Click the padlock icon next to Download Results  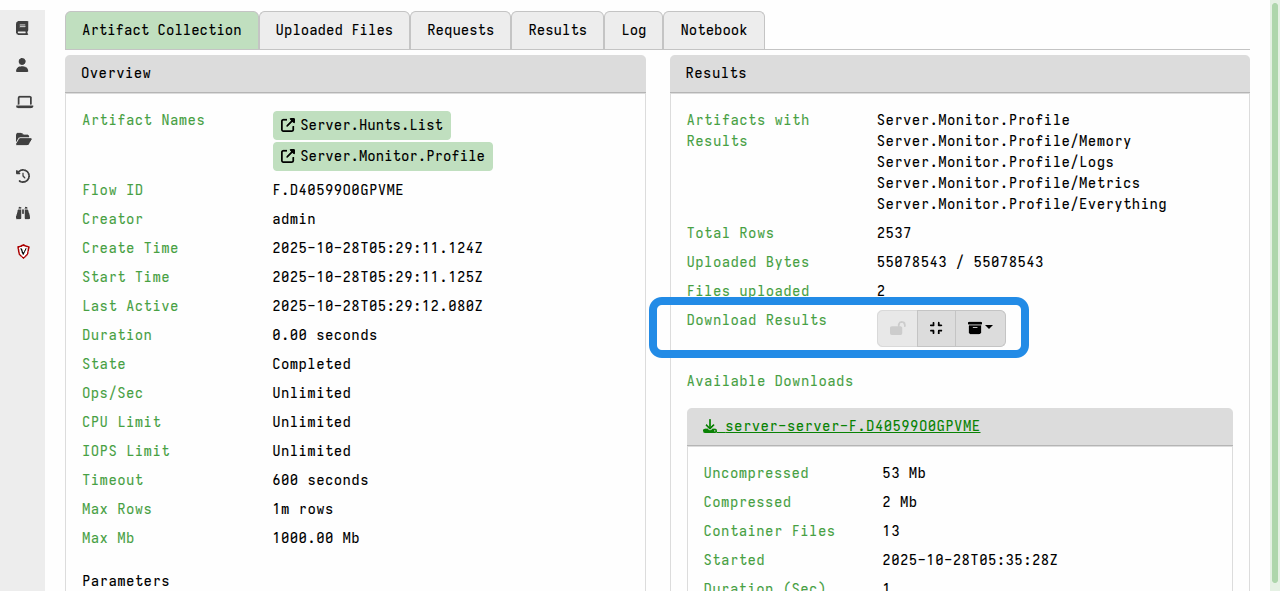(x=897, y=328)
